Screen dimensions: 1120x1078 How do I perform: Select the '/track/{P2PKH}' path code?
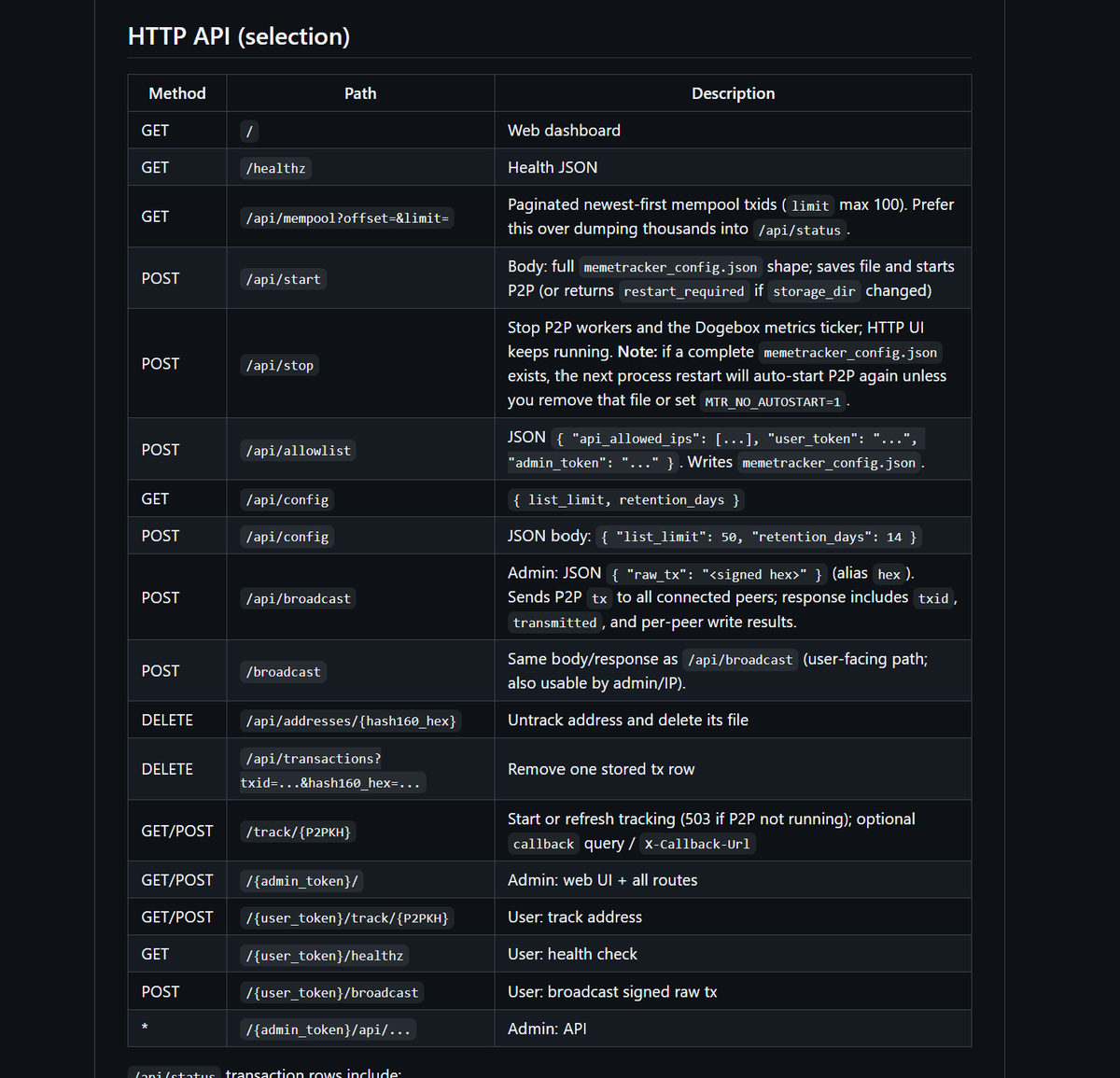298,832
